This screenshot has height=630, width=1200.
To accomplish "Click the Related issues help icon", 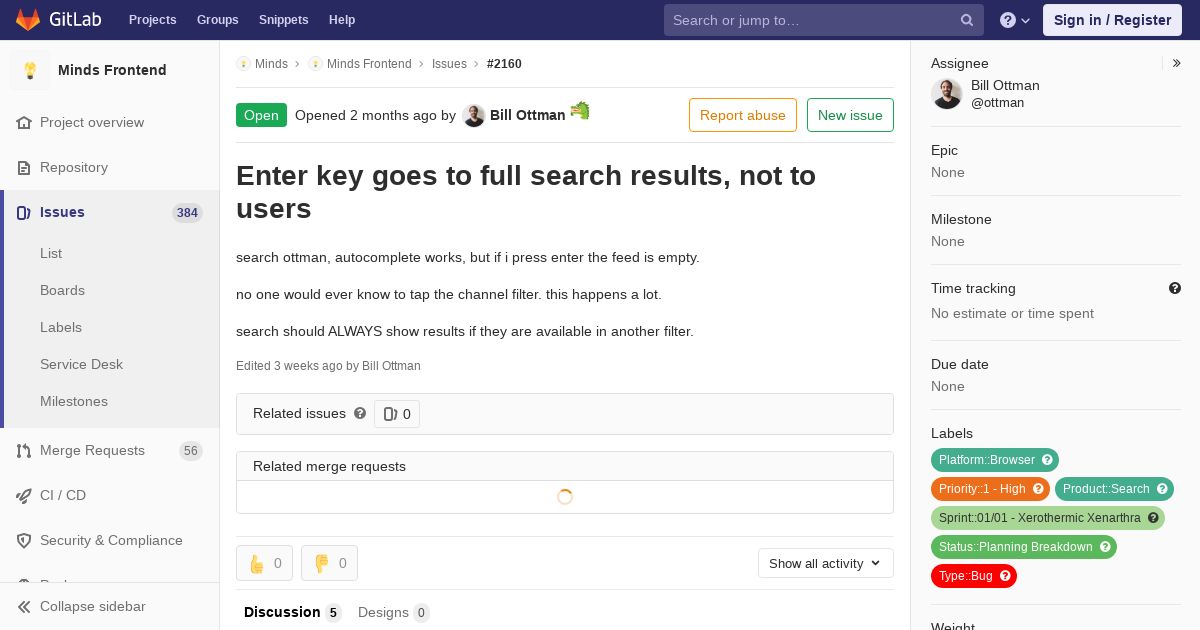I will (360, 413).
